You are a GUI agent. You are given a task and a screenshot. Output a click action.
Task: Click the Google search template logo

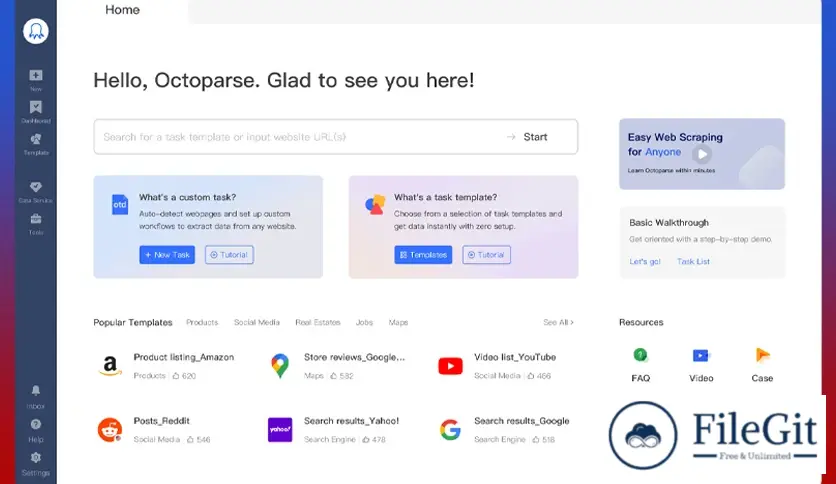coord(451,430)
